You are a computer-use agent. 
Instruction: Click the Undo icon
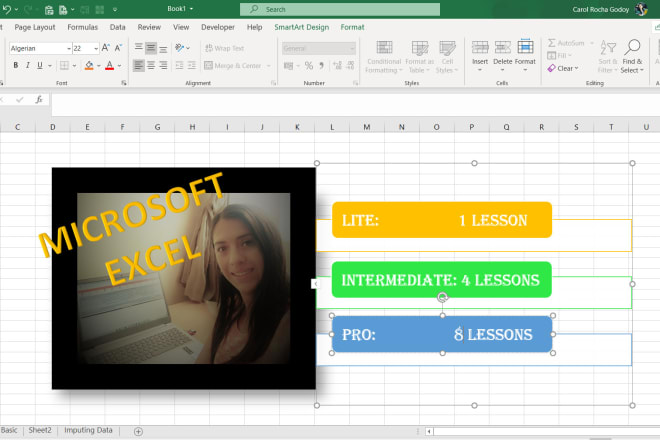pos(7,9)
